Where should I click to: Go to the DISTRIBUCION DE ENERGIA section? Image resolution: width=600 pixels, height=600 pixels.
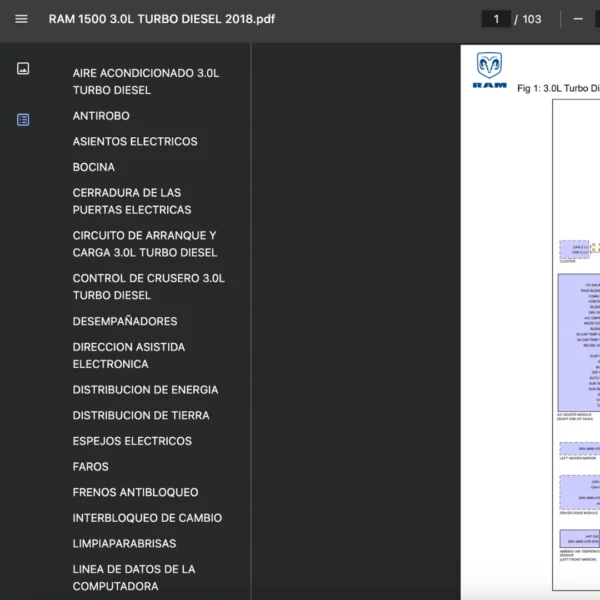pos(145,390)
